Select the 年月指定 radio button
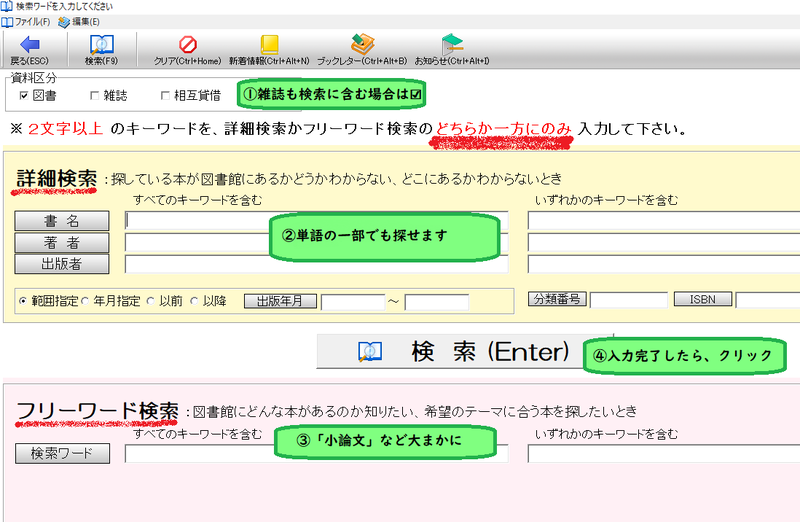Screen dimensions: 800x522 (x=85, y=300)
